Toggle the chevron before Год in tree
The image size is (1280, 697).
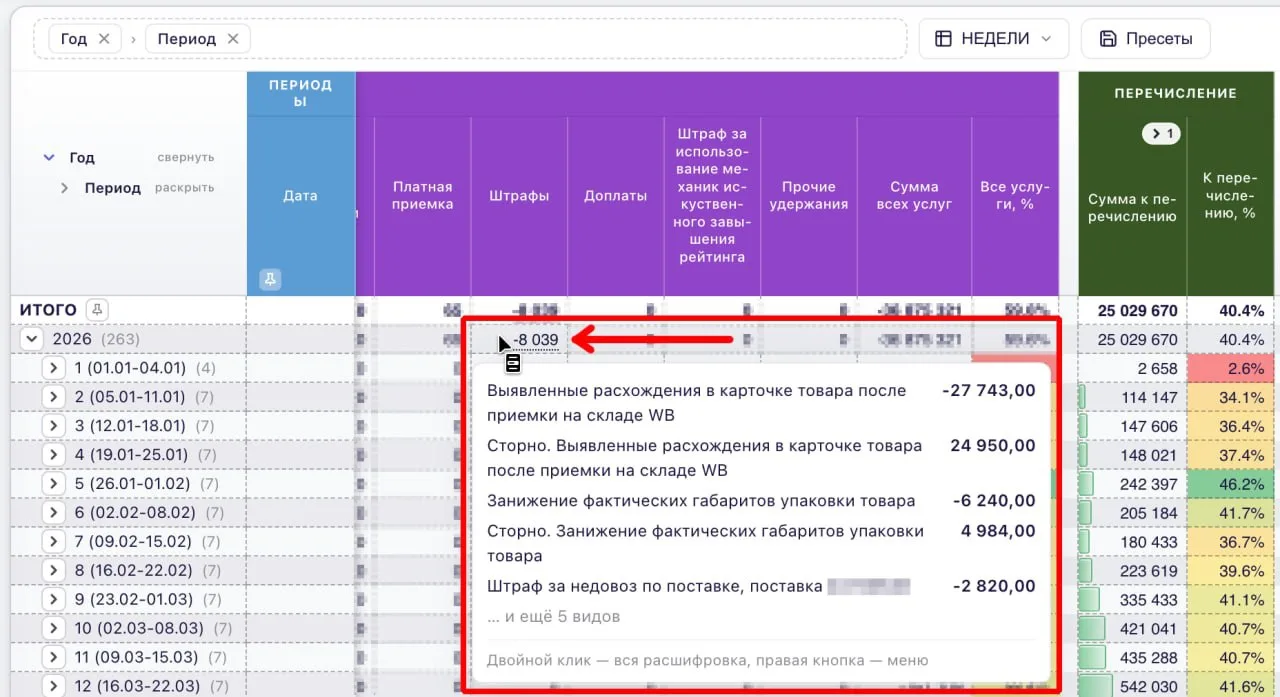48,158
